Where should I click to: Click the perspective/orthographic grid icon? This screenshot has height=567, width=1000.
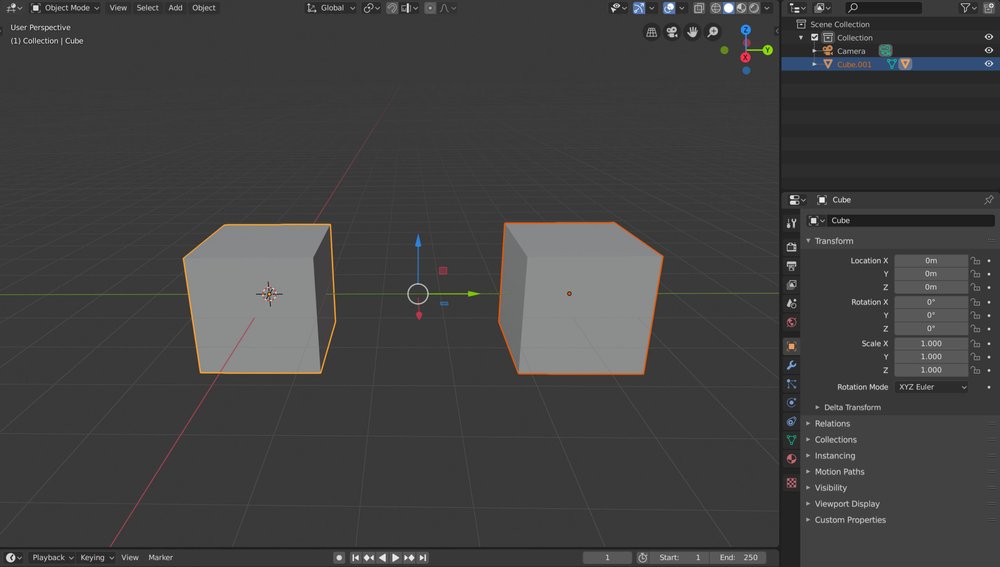(652, 32)
